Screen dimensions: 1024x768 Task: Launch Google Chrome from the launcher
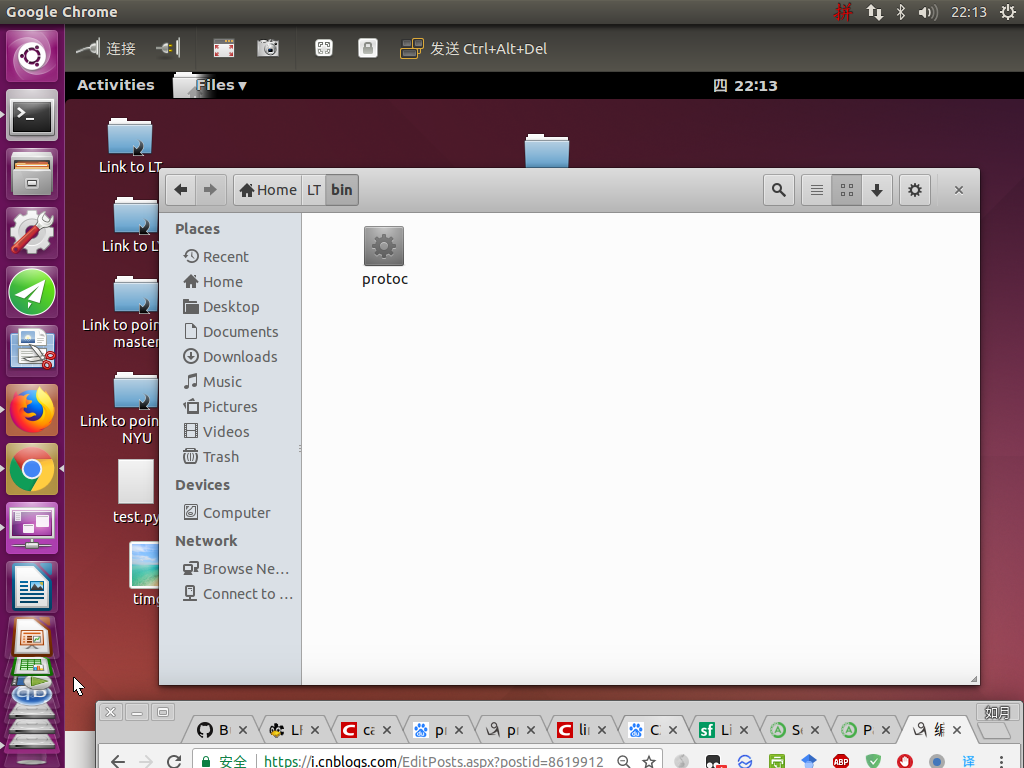(31, 469)
